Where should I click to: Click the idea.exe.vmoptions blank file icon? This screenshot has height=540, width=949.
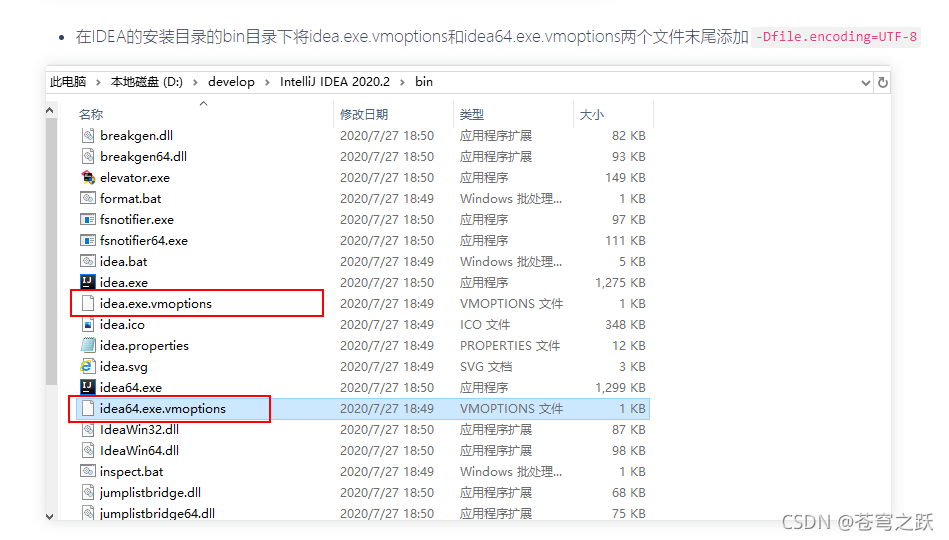(88, 303)
